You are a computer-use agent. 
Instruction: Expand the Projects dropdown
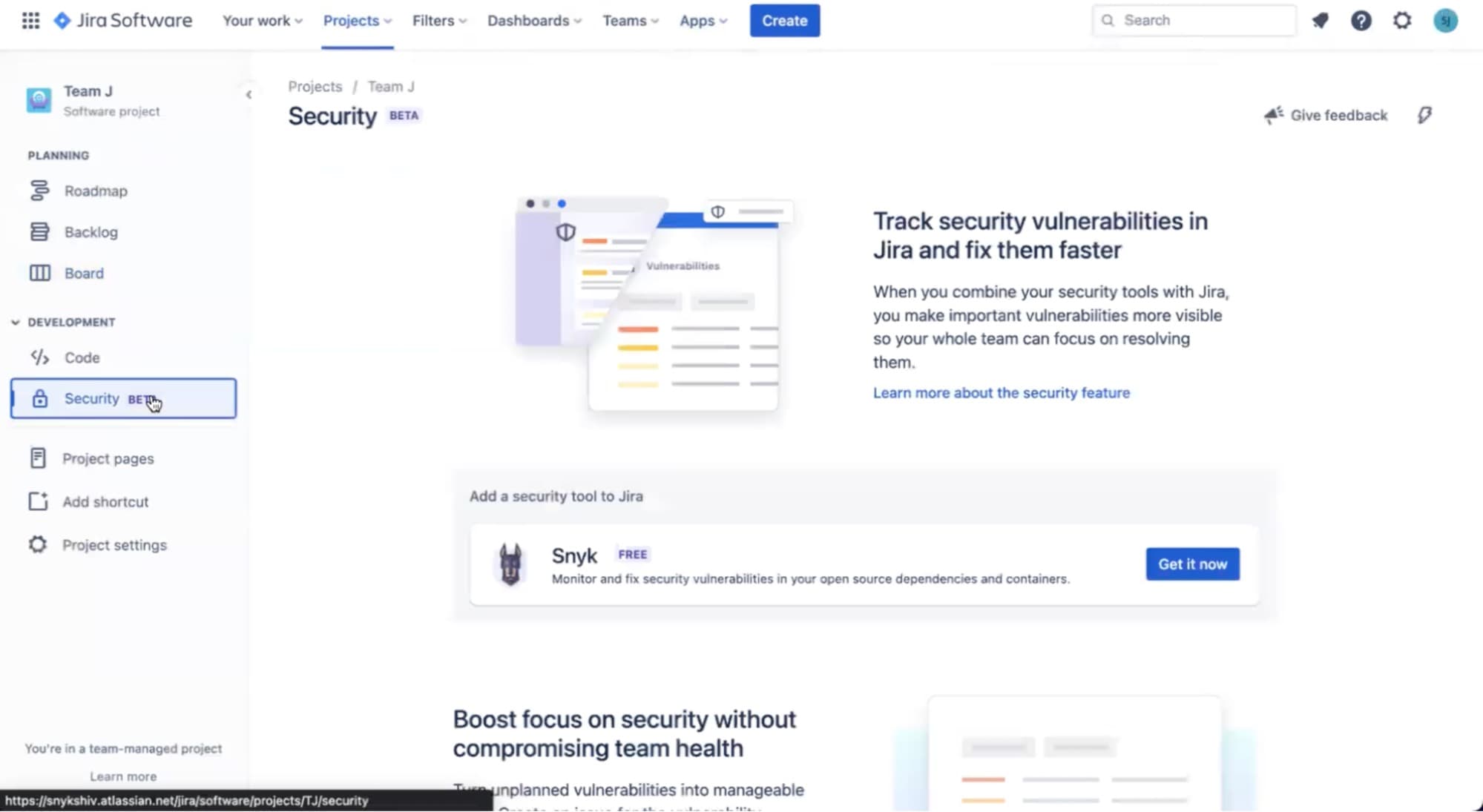point(358,21)
